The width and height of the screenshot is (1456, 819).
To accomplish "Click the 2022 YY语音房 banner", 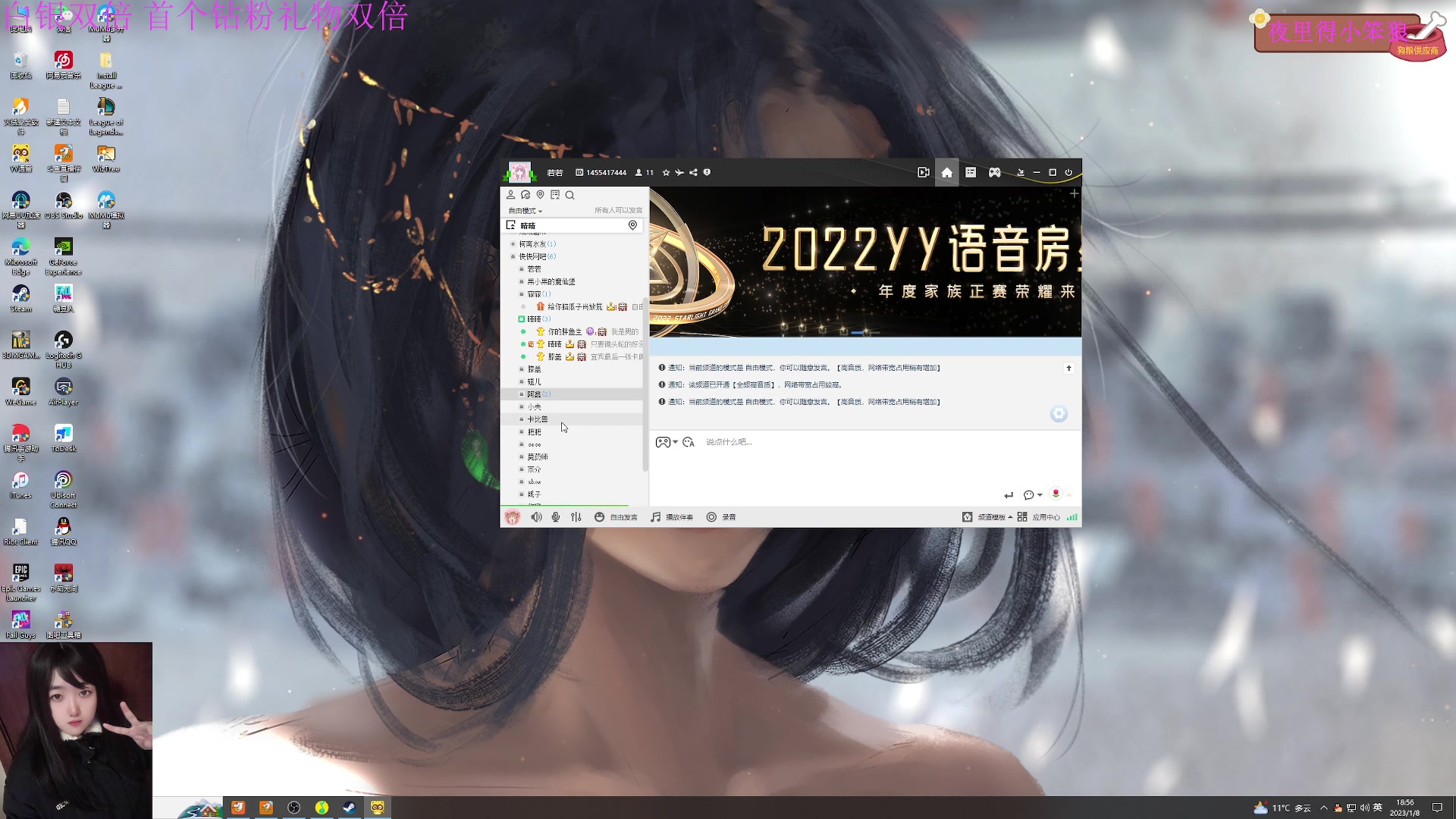I will [865, 262].
